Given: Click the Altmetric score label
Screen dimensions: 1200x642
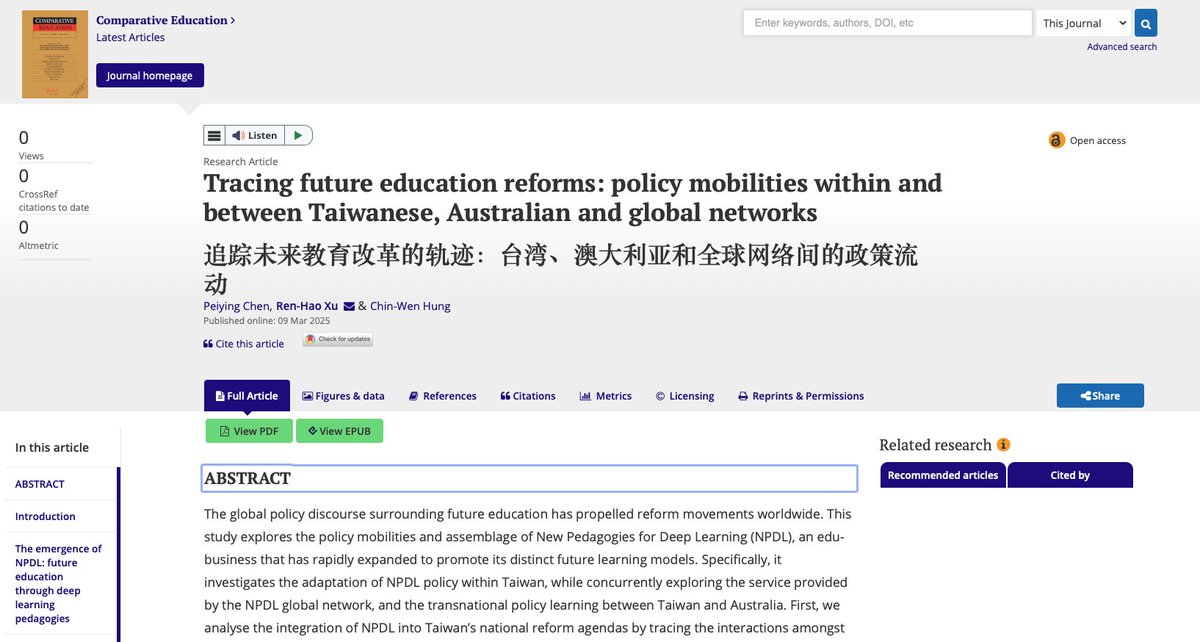Looking at the screenshot, I should [x=39, y=246].
